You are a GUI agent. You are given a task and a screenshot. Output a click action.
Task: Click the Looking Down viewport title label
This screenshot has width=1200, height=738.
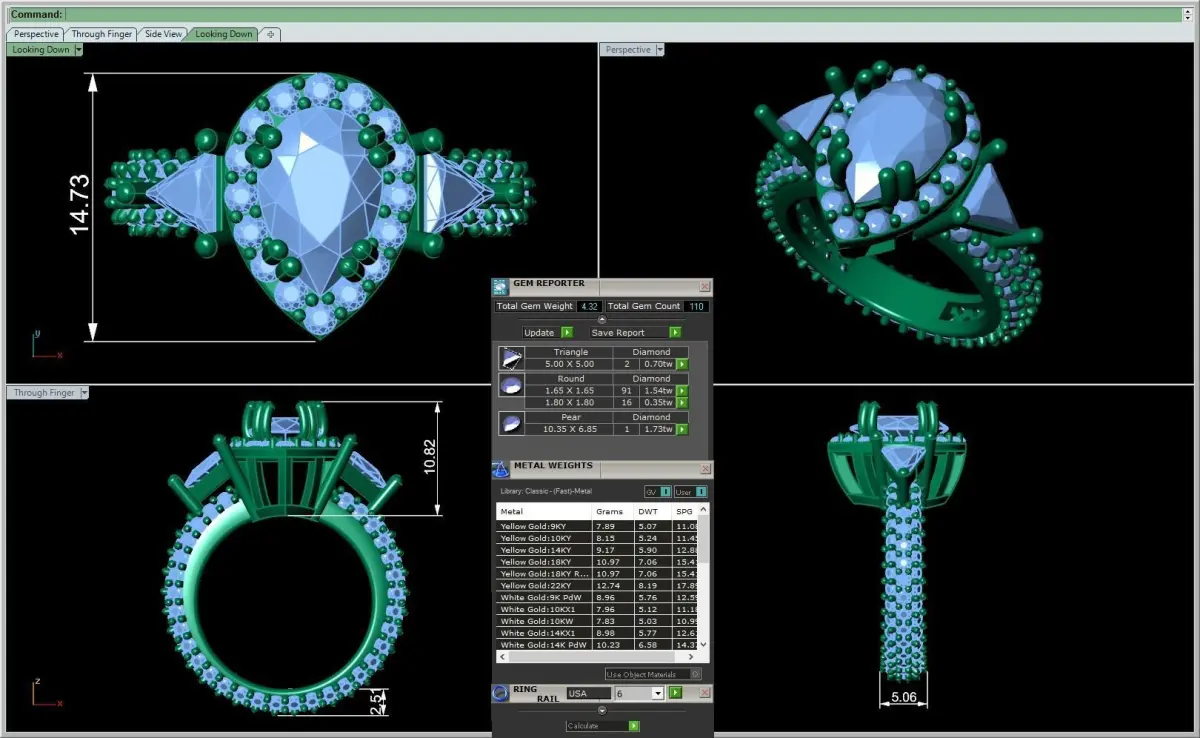pos(40,49)
